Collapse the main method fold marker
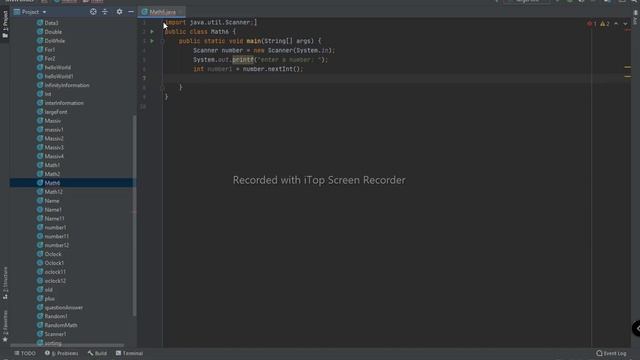 pyautogui.click(x=162, y=41)
